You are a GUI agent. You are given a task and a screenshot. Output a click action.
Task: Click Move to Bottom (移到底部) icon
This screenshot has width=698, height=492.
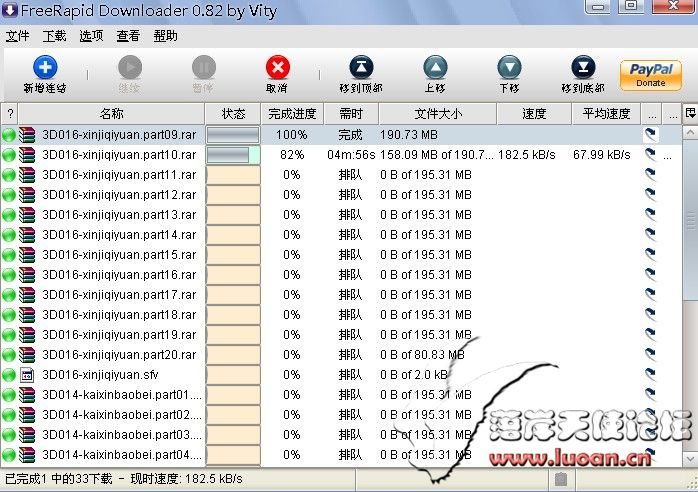pyautogui.click(x=583, y=67)
